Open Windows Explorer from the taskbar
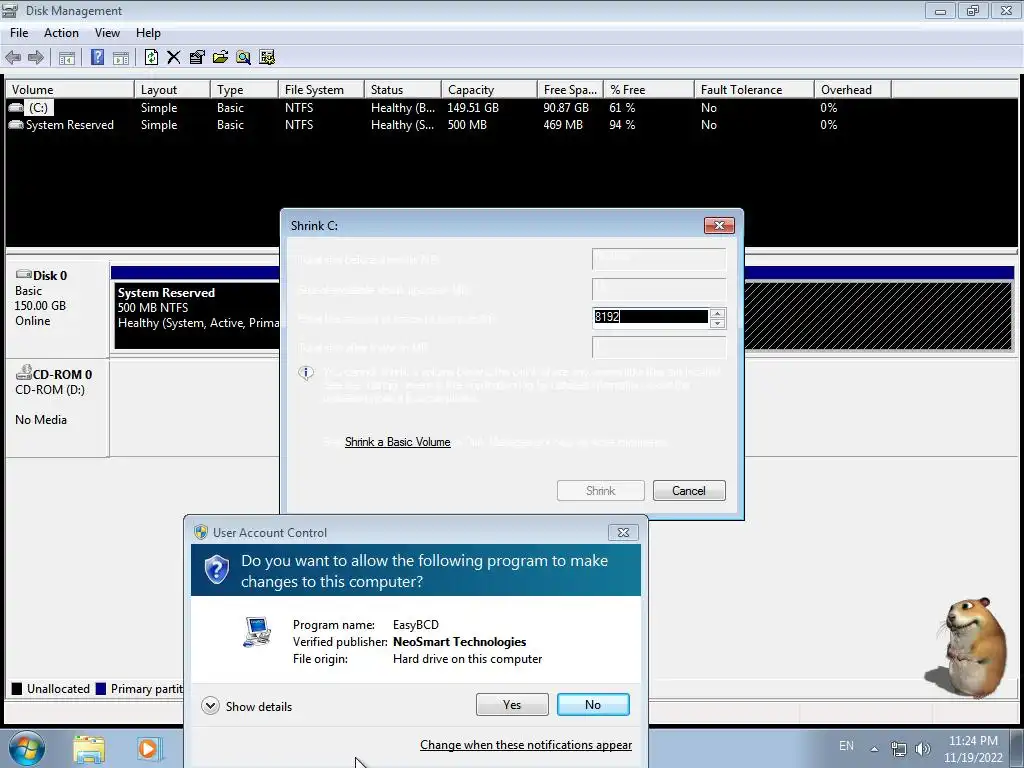 pos(89,748)
